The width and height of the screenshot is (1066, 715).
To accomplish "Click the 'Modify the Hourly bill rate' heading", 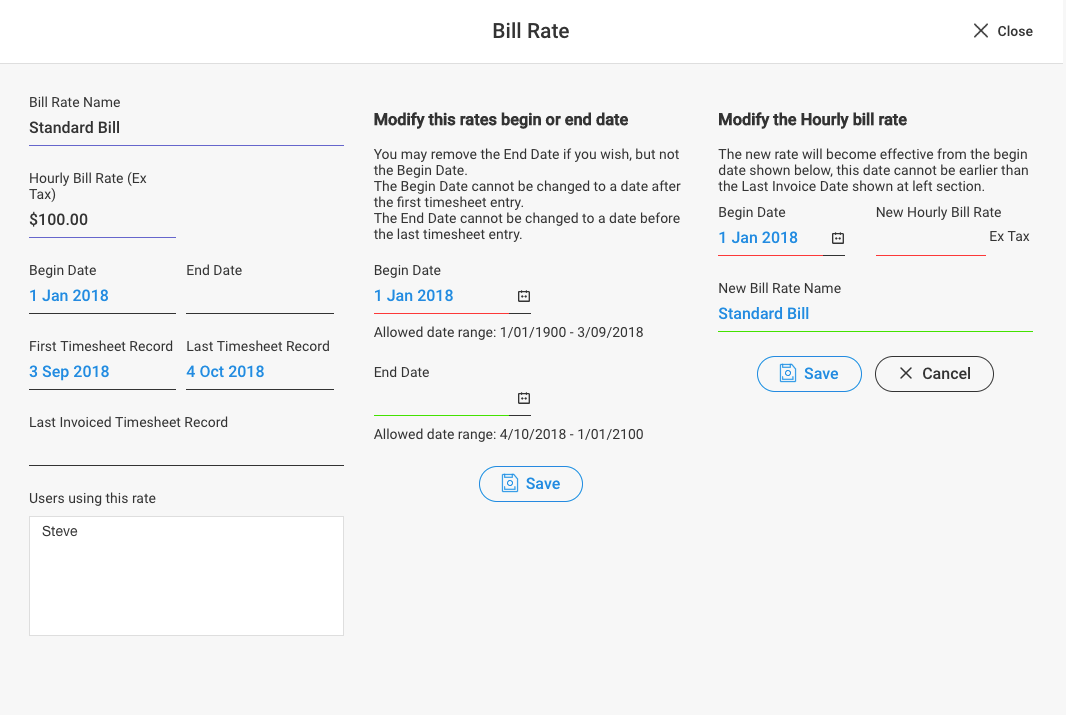I will [x=812, y=120].
